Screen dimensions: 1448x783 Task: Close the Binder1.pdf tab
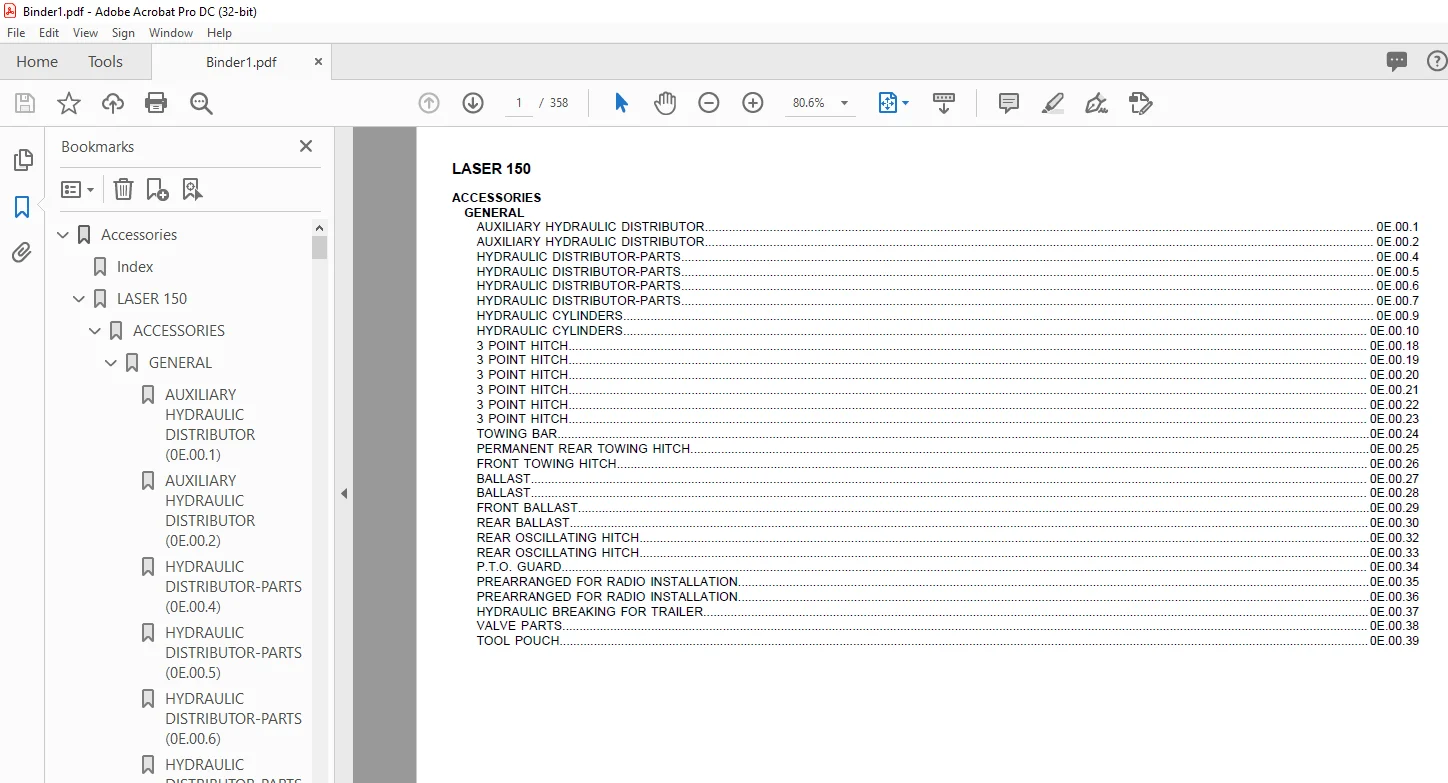click(x=319, y=61)
